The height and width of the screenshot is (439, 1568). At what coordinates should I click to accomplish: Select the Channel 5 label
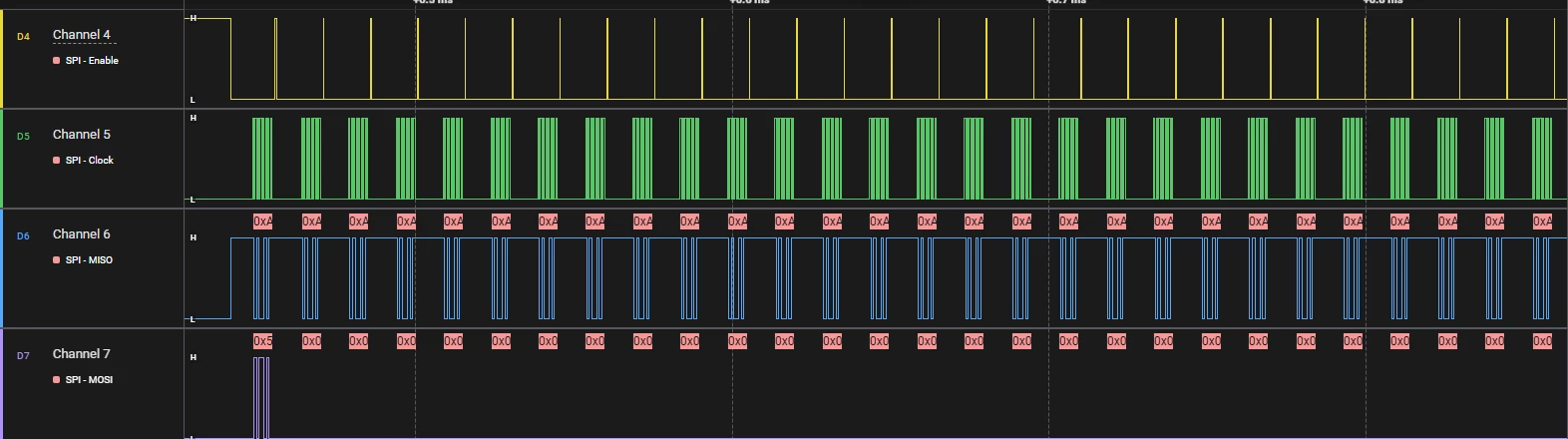pyautogui.click(x=82, y=135)
